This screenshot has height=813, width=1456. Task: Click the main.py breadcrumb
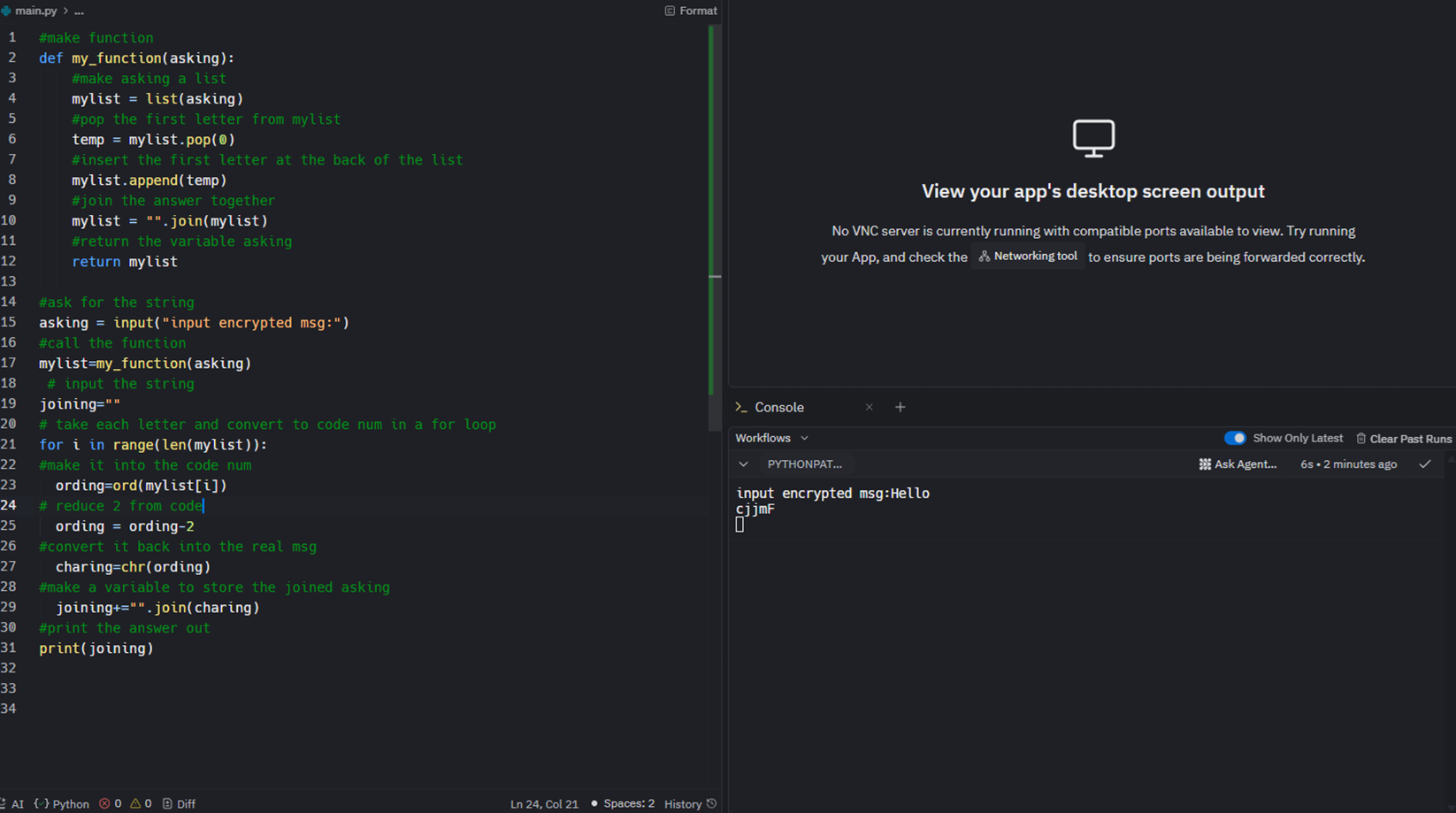click(35, 11)
